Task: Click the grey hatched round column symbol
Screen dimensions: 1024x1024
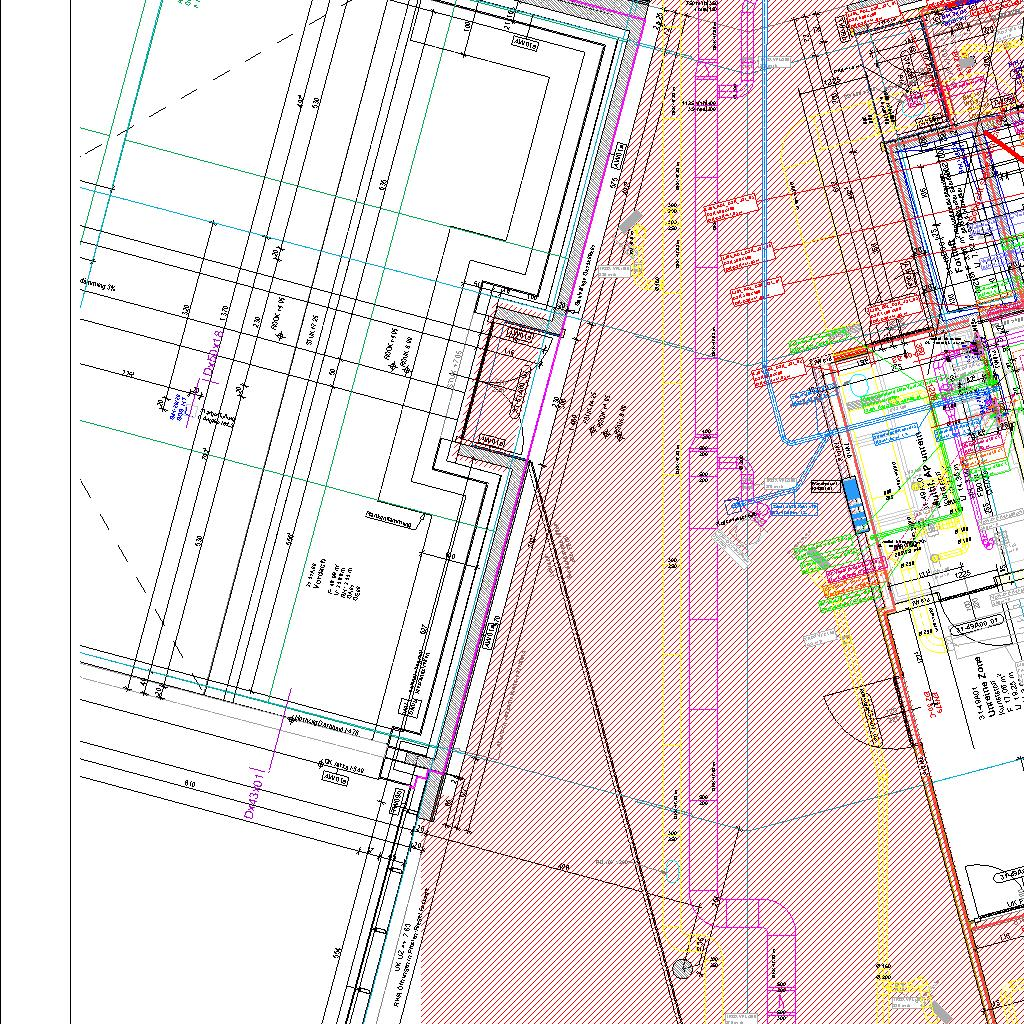Action: pos(682,968)
